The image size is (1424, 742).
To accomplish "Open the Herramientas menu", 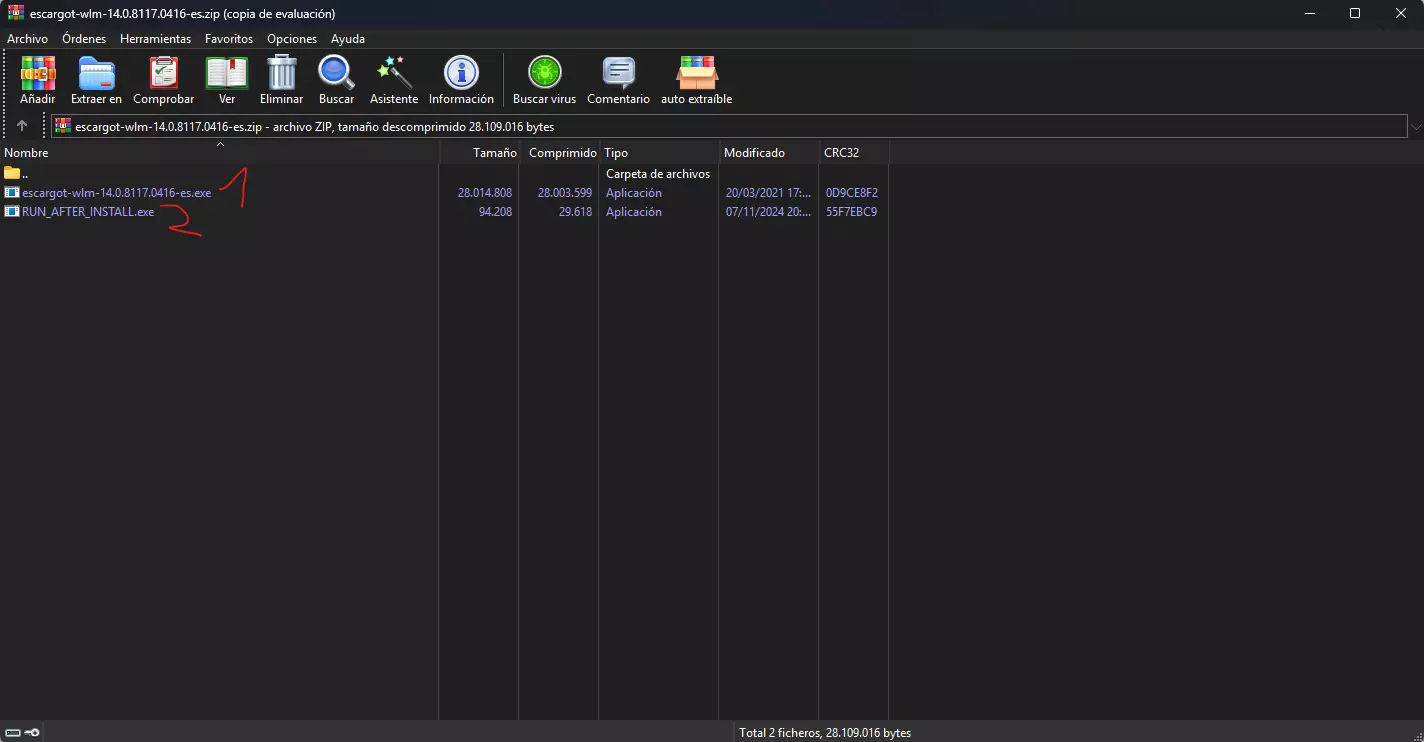I will pyautogui.click(x=155, y=39).
